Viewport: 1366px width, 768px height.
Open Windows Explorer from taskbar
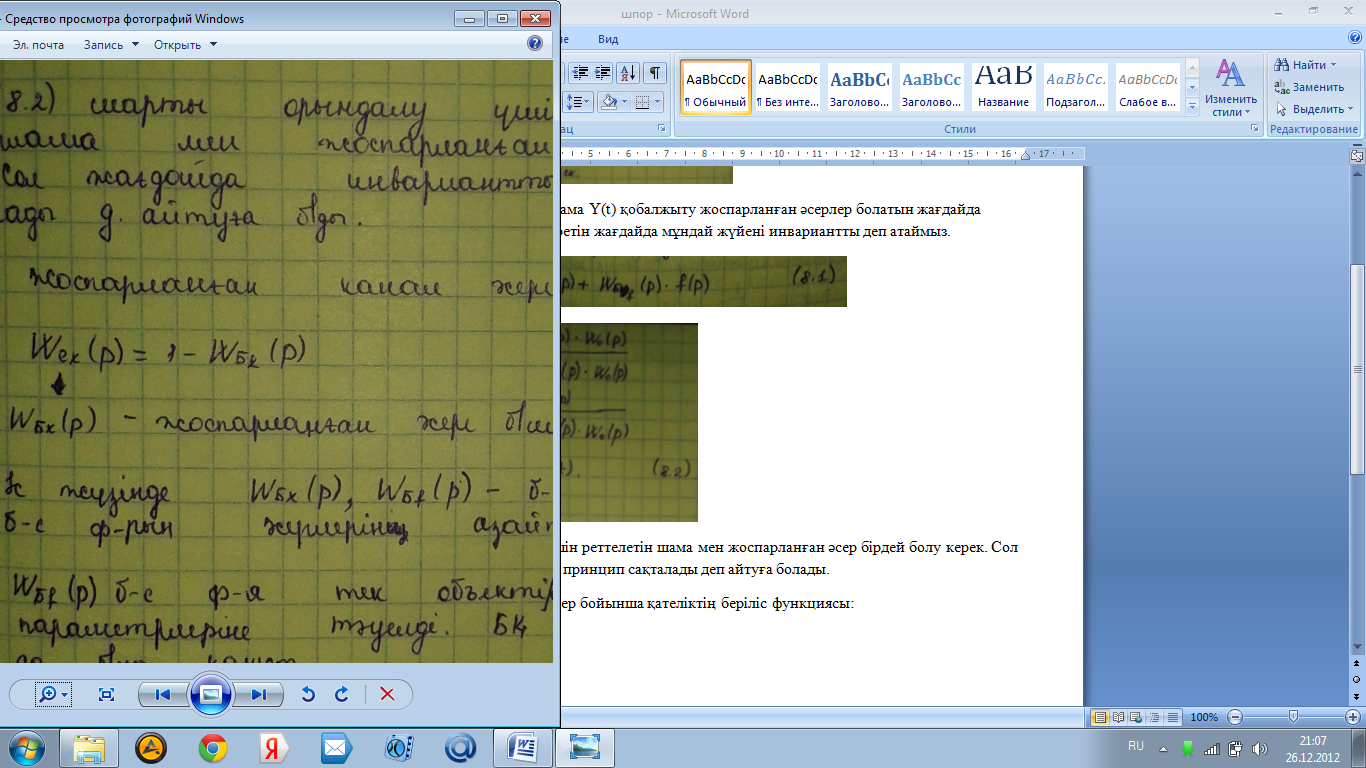tap(89, 748)
